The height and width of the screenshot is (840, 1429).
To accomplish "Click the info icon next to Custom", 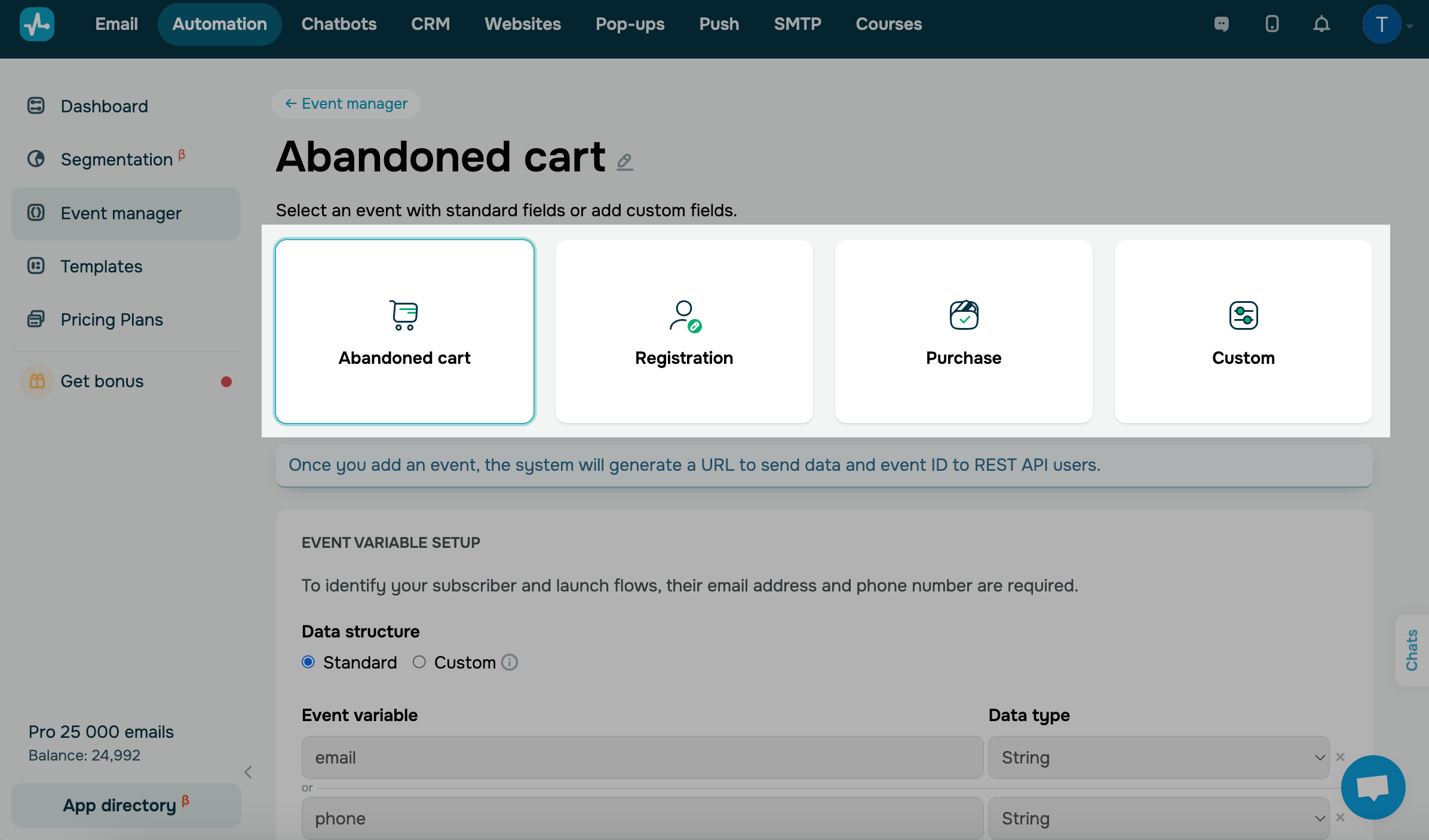I will (x=510, y=662).
